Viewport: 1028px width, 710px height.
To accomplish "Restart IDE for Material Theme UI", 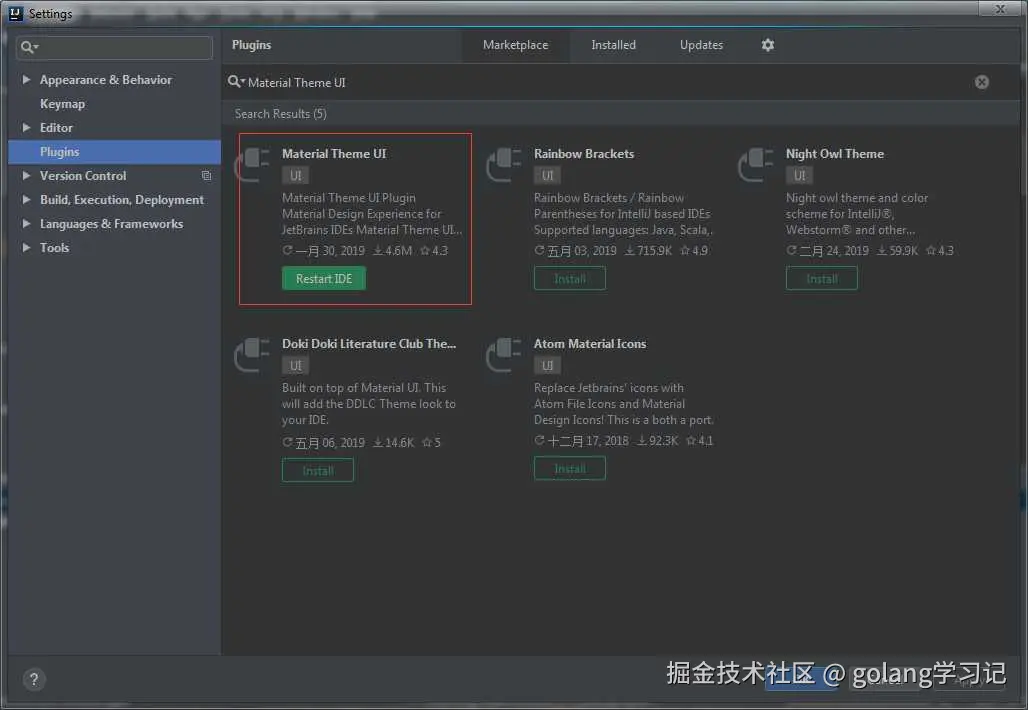I will tap(324, 279).
